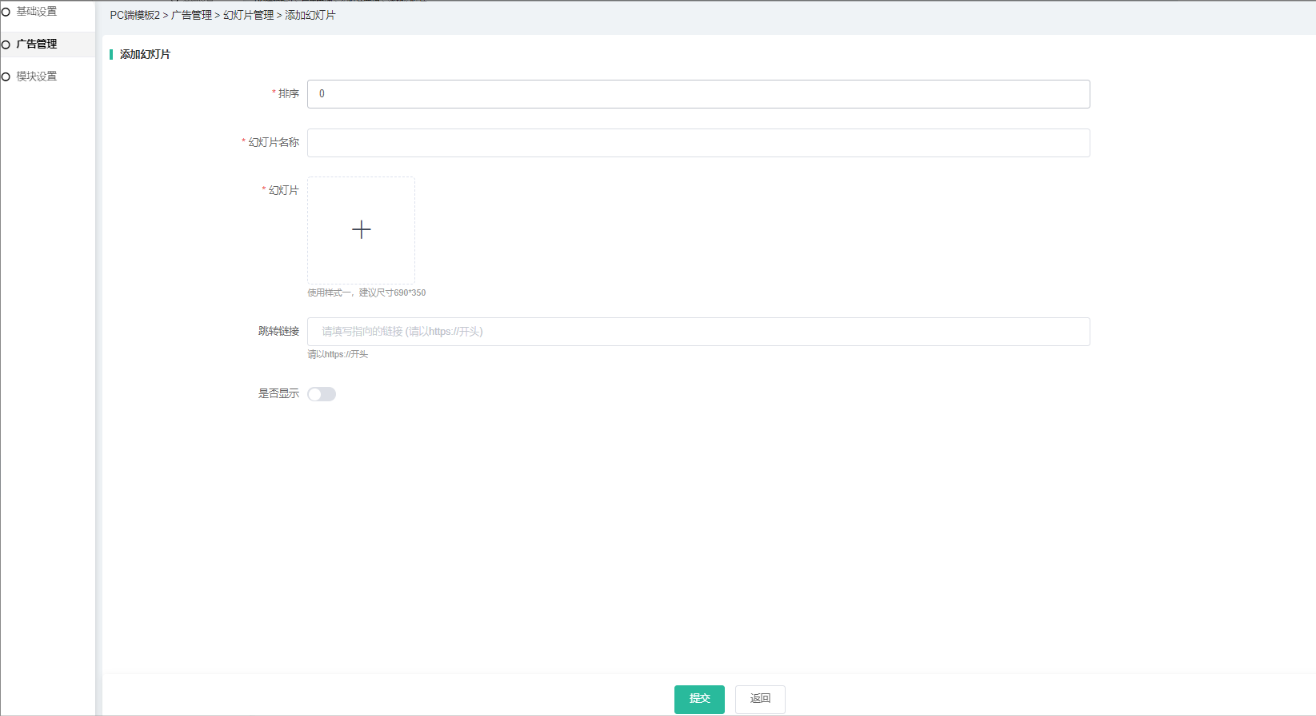The height and width of the screenshot is (716, 1316).
Task: Click the circle icon beside 模块设置
Action: 6,76
